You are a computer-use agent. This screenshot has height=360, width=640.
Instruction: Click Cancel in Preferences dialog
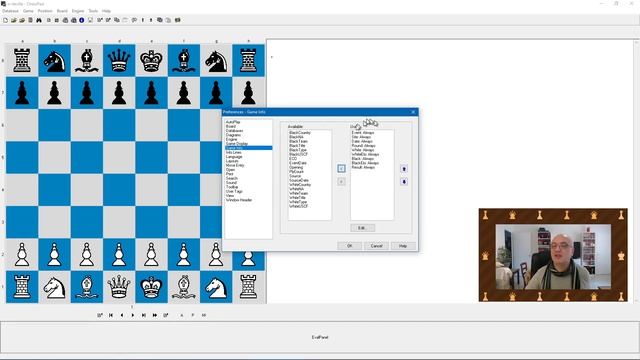tap(376, 246)
